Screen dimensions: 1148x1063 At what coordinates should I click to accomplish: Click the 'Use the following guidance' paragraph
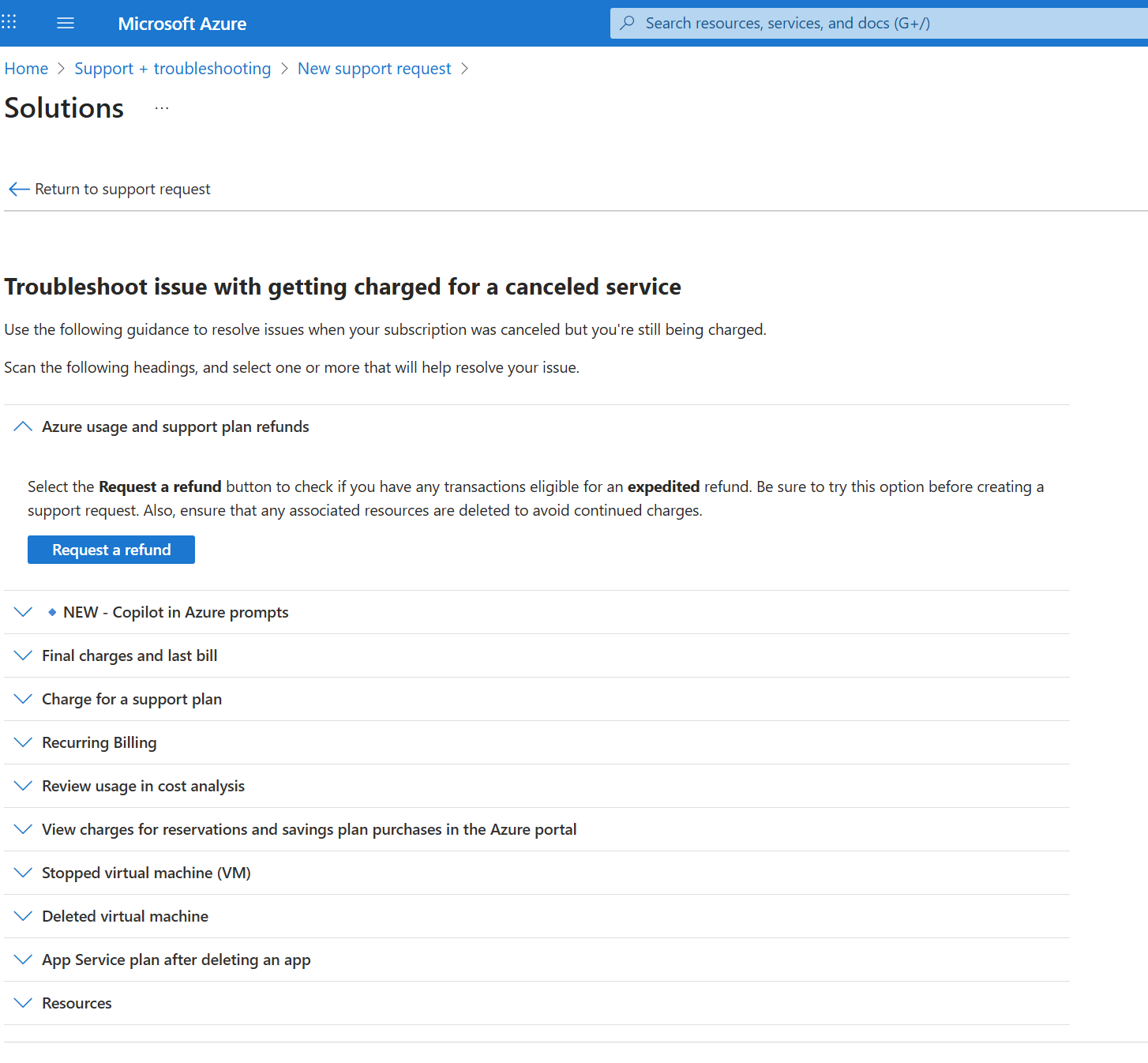point(385,329)
